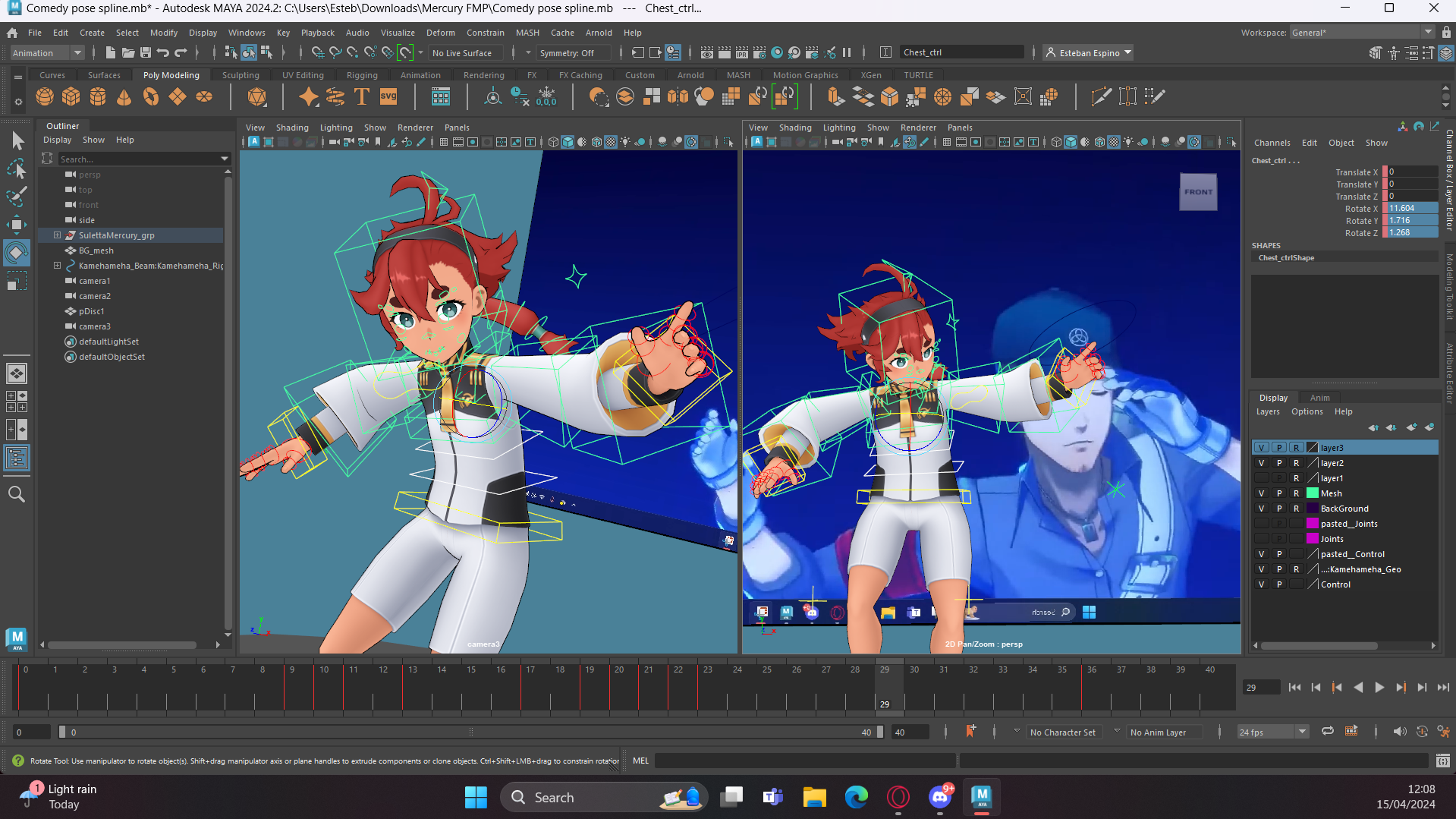
Task: Toggle visibility V of Control layer
Action: pyautogui.click(x=1261, y=584)
